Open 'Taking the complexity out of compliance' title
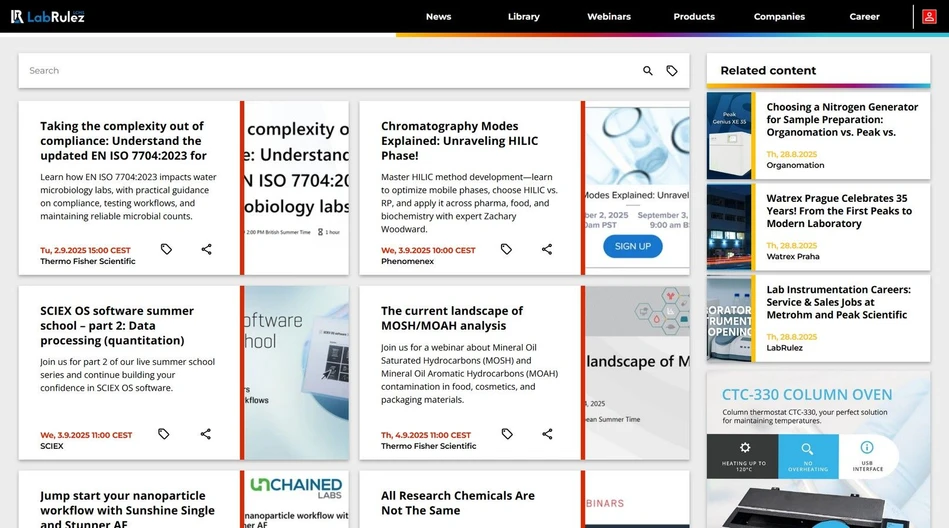This screenshot has width=949, height=528. point(123,140)
